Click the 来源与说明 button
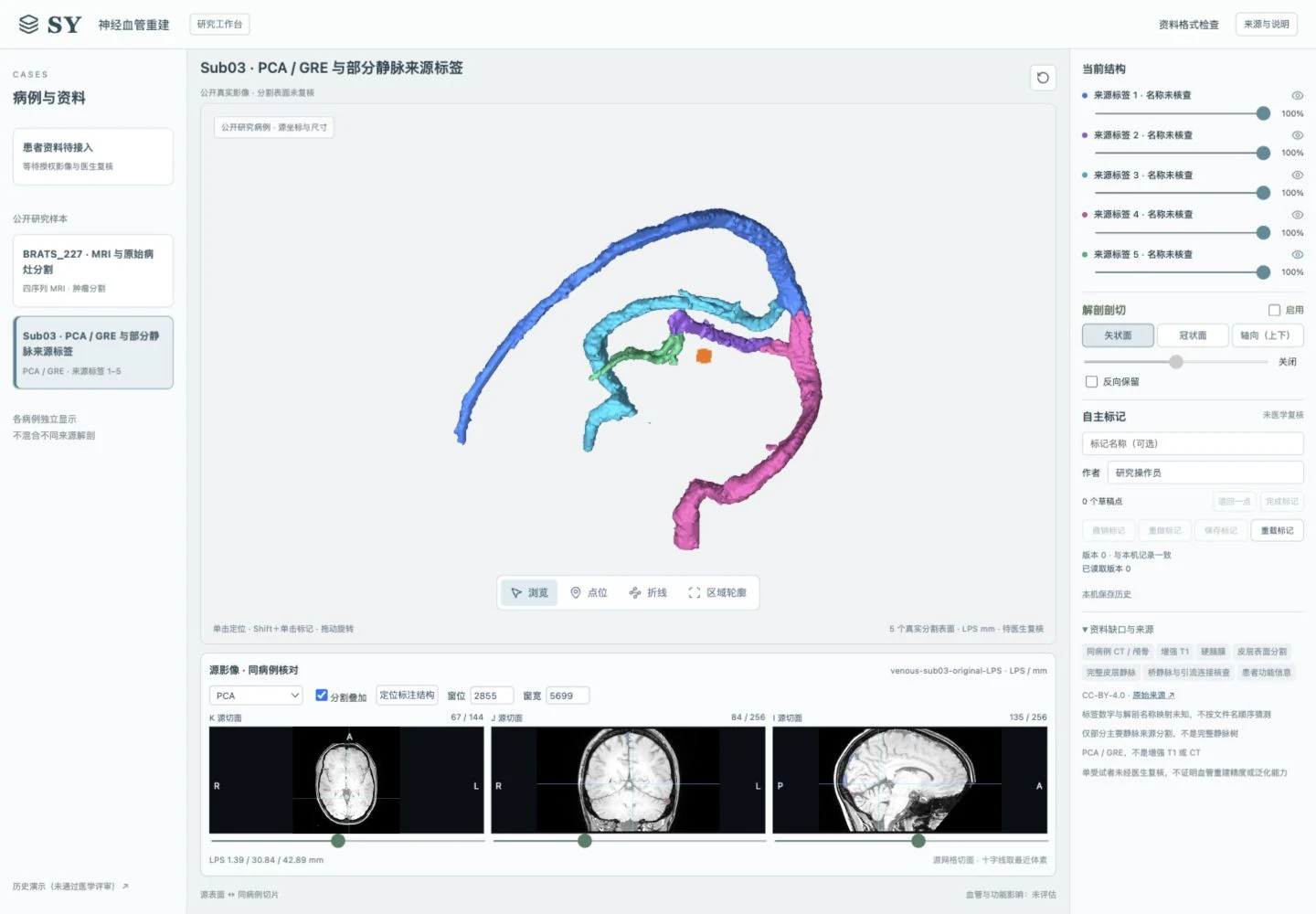 point(1267,25)
